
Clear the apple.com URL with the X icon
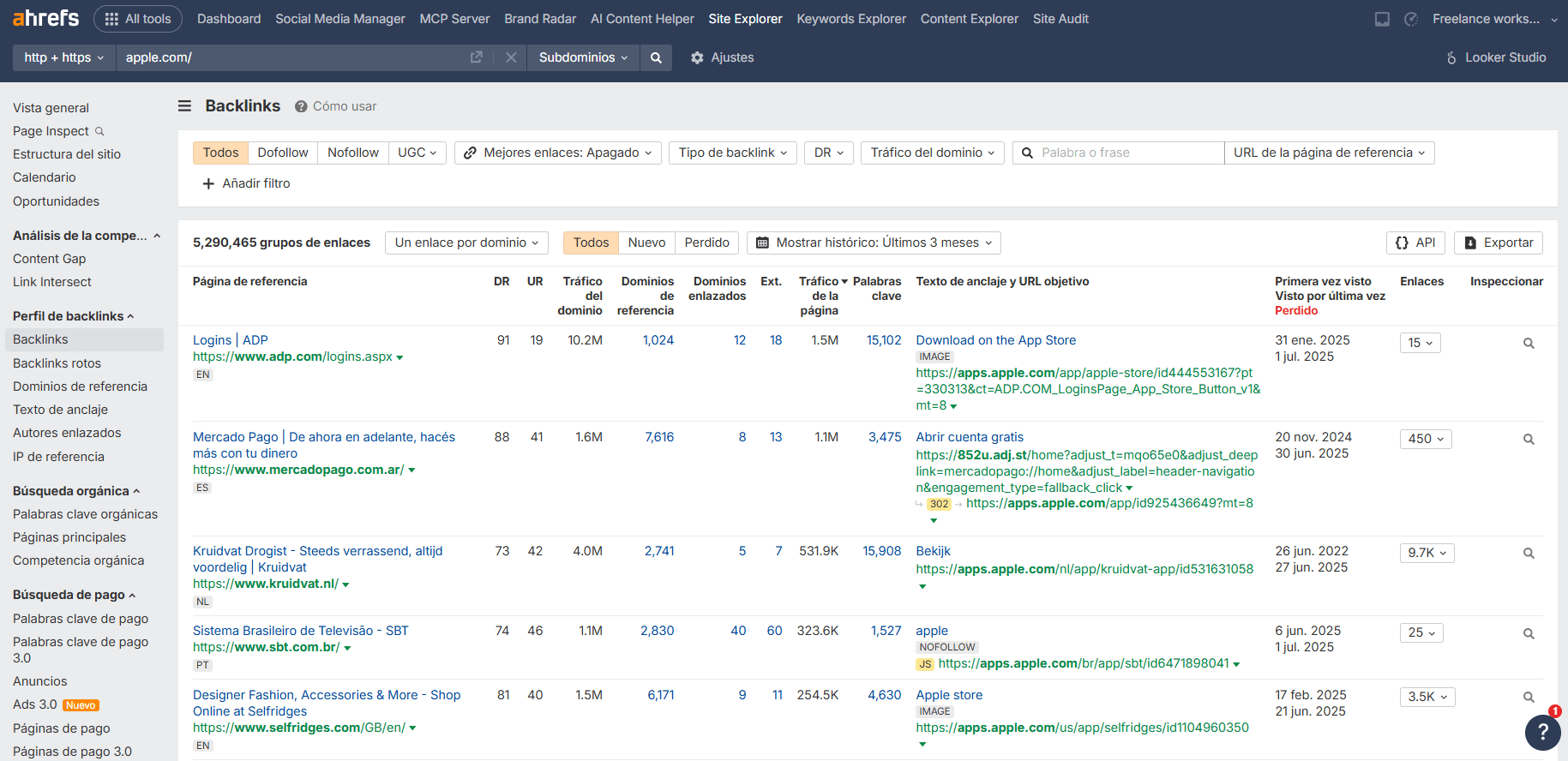pyautogui.click(x=511, y=57)
